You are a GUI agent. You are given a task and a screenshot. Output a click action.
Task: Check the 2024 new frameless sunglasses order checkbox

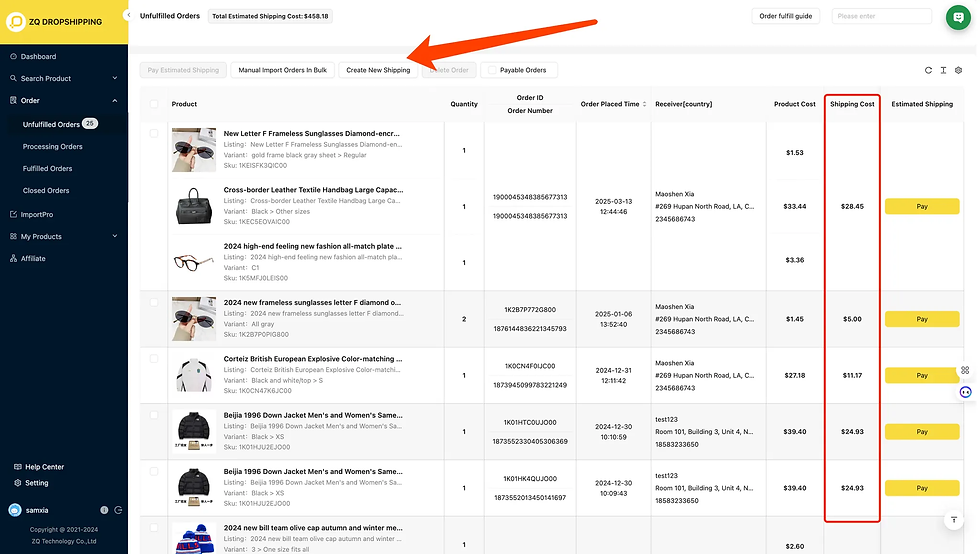154,302
